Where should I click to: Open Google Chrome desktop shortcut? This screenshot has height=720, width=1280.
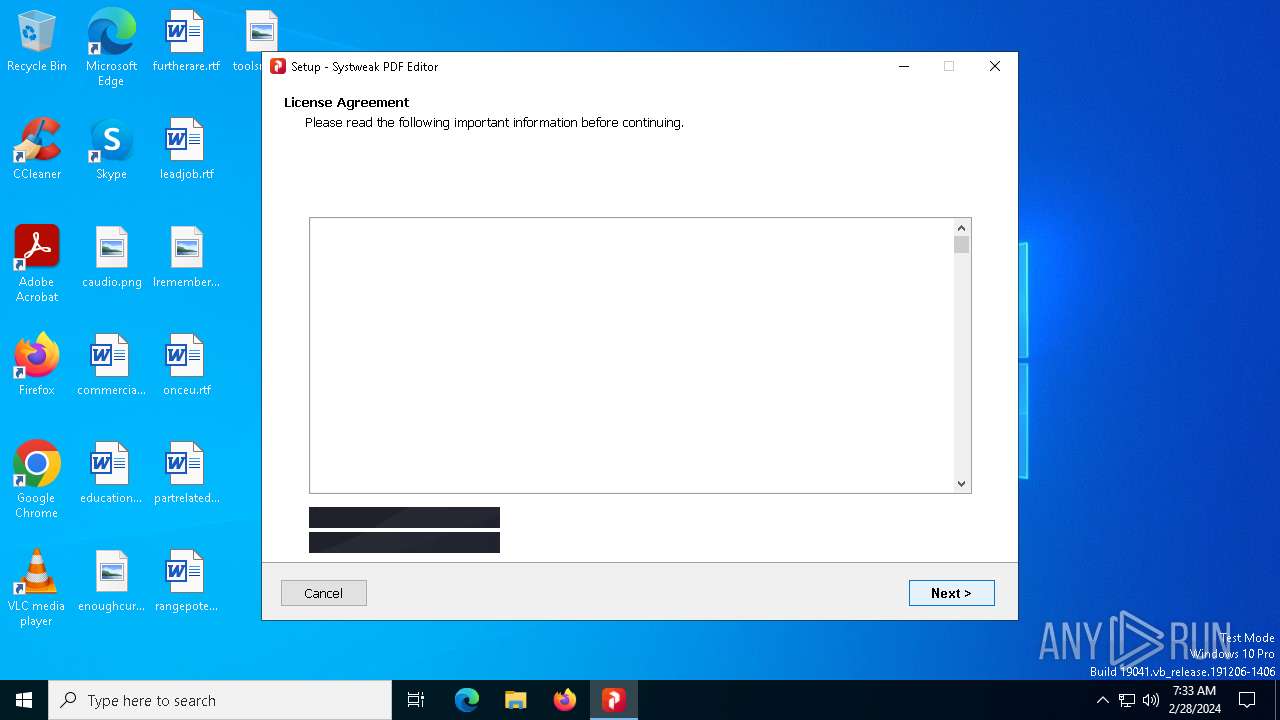(x=37, y=480)
